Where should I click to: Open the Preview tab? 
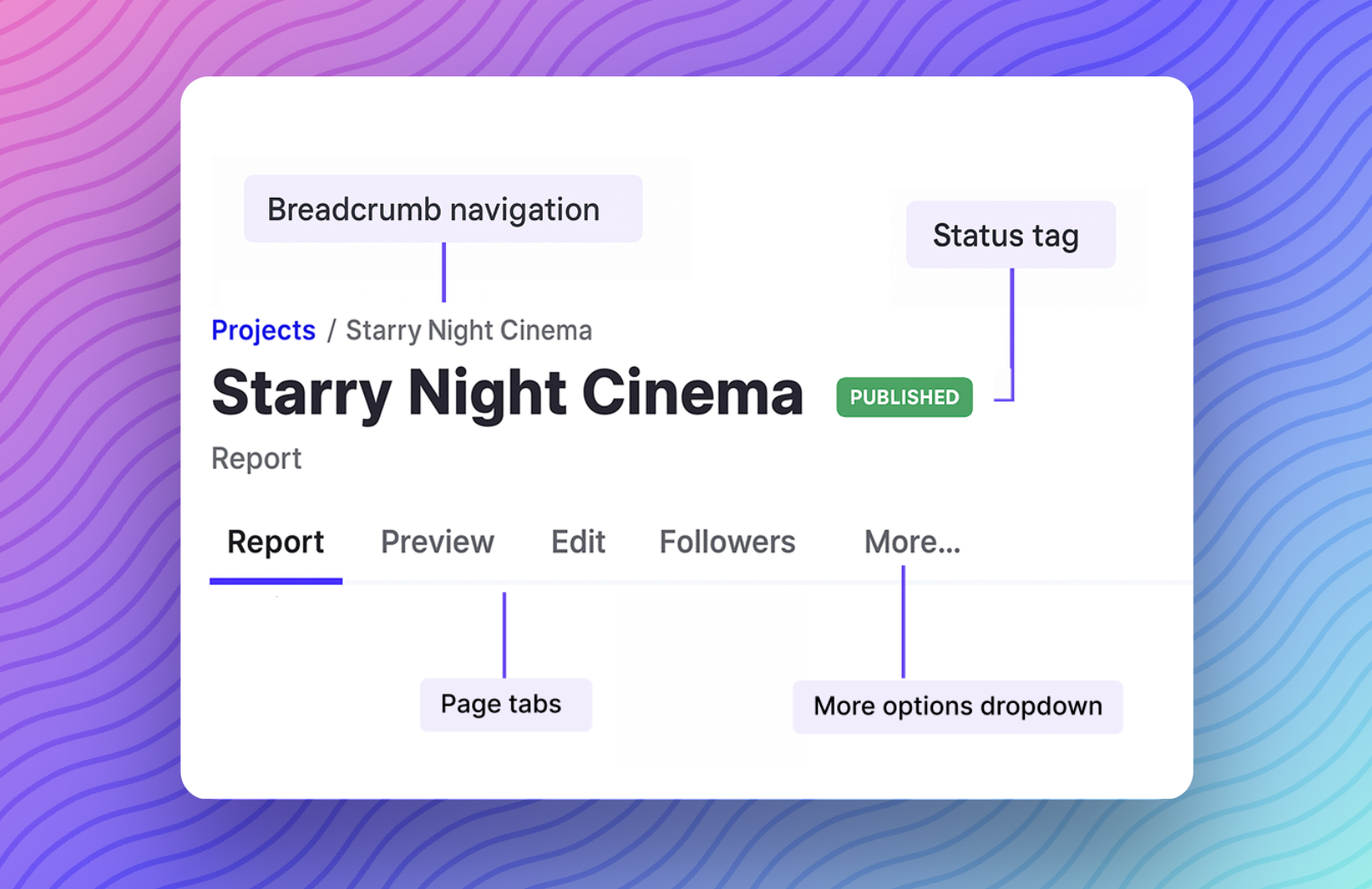[x=437, y=542]
